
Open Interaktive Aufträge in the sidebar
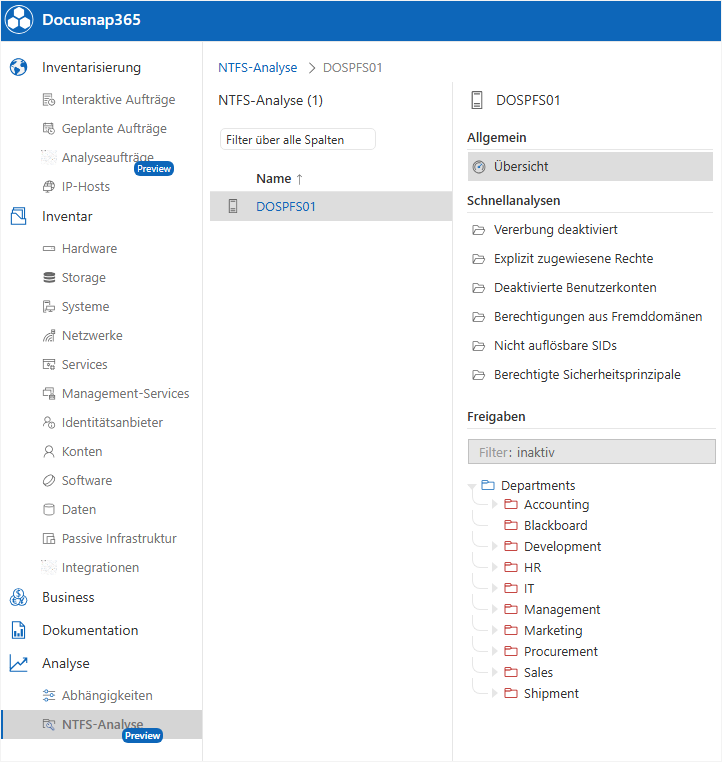(x=118, y=100)
